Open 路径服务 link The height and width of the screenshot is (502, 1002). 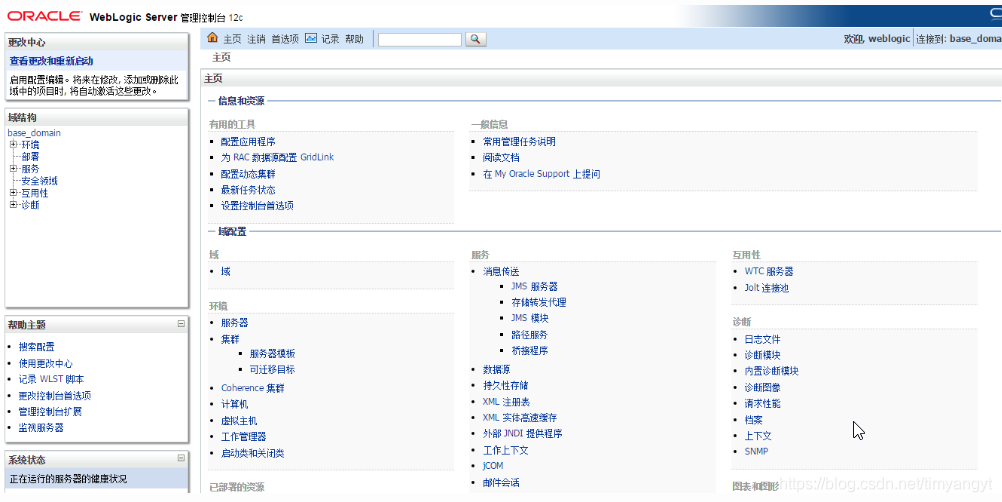530,335
